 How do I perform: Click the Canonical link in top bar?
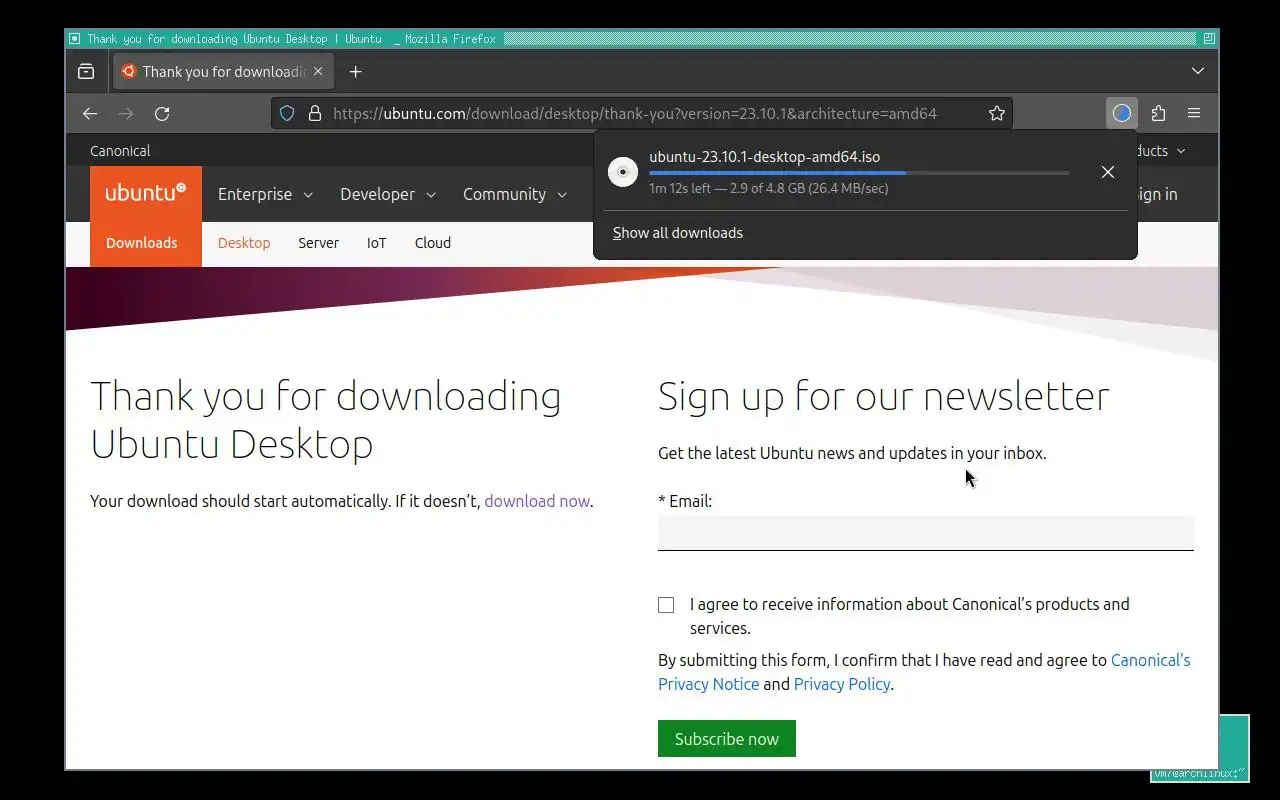tap(120, 151)
